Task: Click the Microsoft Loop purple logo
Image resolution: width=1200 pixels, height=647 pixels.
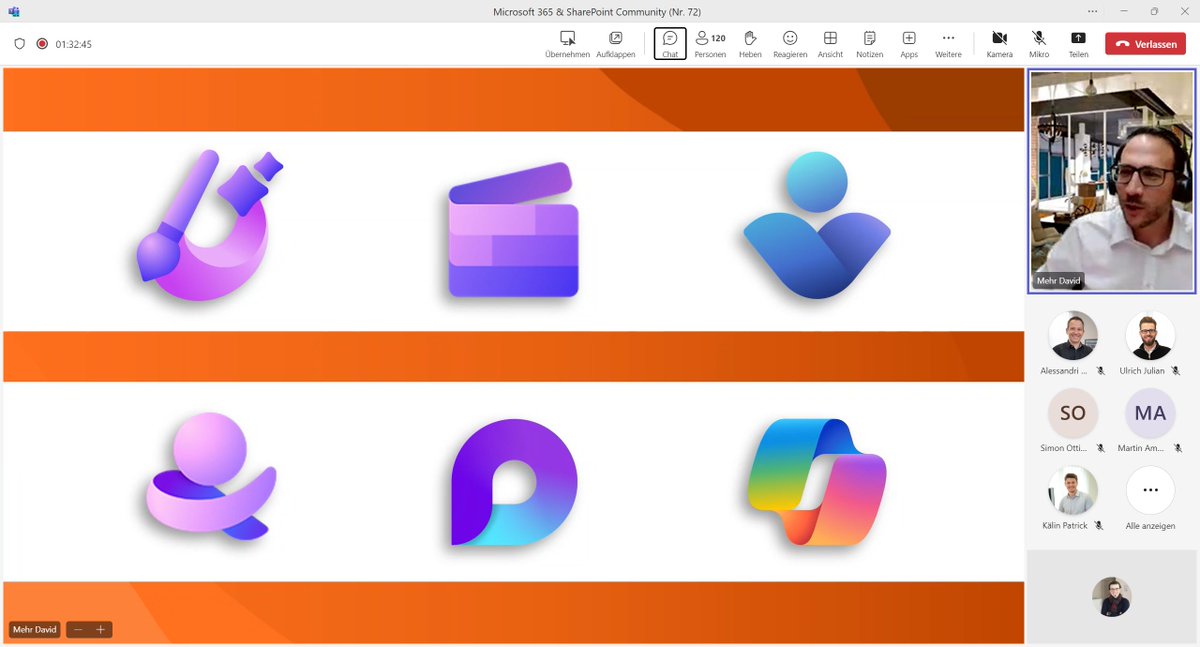Action: [514, 482]
